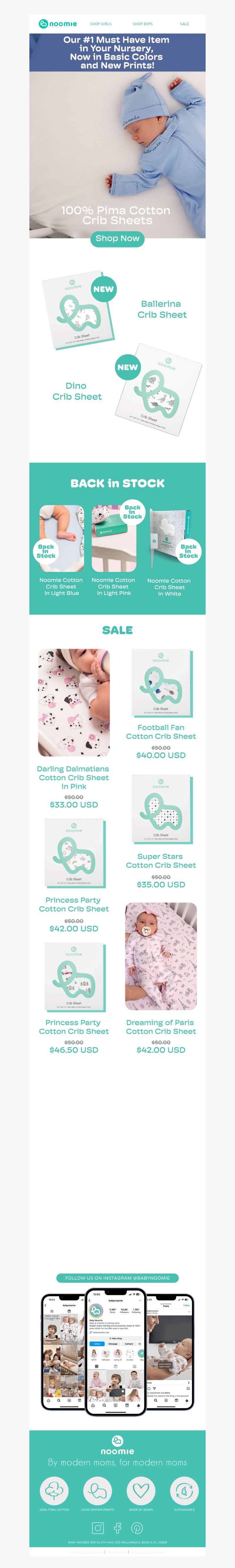Click the 100% Pima Cotton icon
Image resolution: width=235 pixels, height=1568 pixels.
[x=54, y=1490]
